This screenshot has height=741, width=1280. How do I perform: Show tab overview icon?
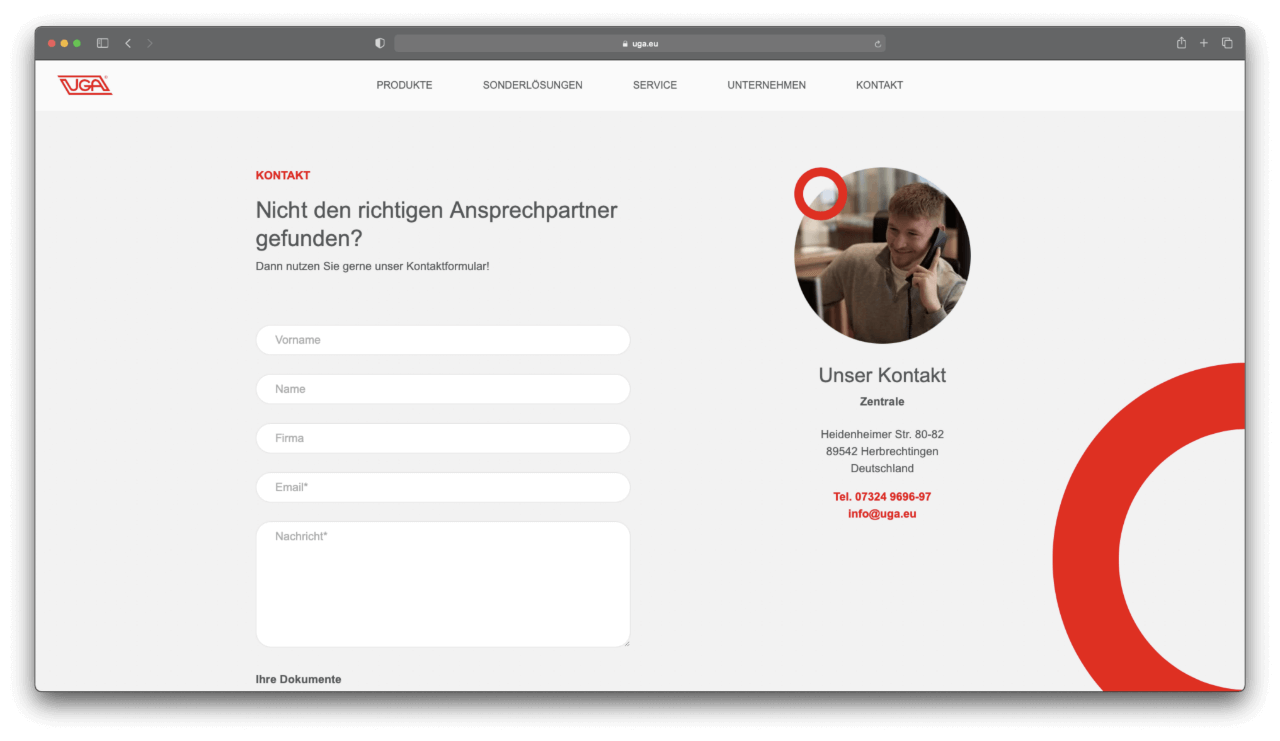[x=1227, y=43]
